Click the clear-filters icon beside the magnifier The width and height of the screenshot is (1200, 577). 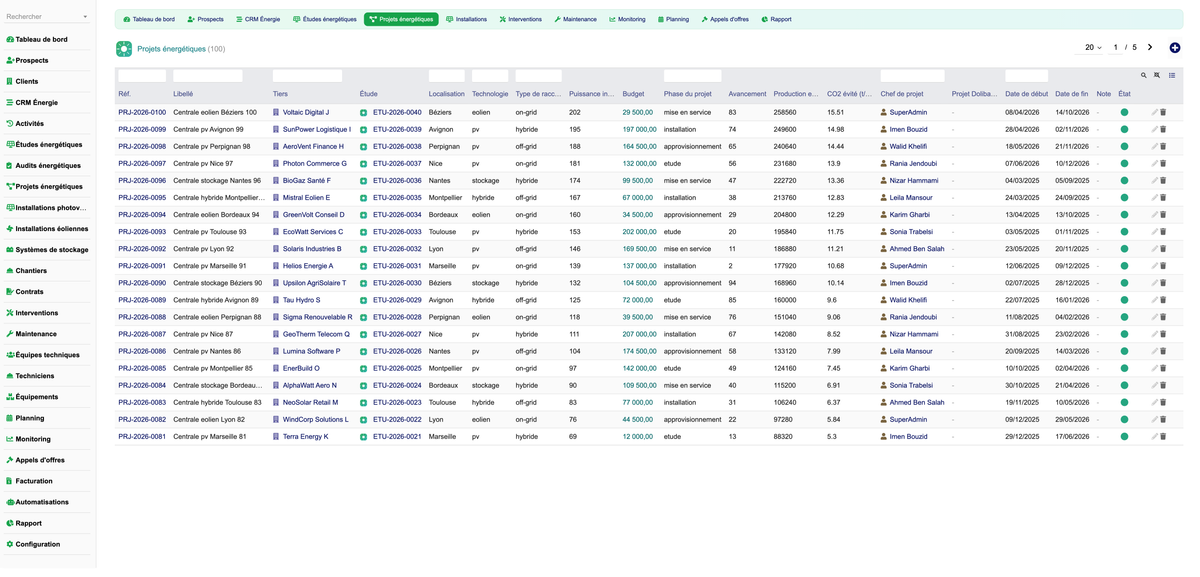tap(1157, 75)
